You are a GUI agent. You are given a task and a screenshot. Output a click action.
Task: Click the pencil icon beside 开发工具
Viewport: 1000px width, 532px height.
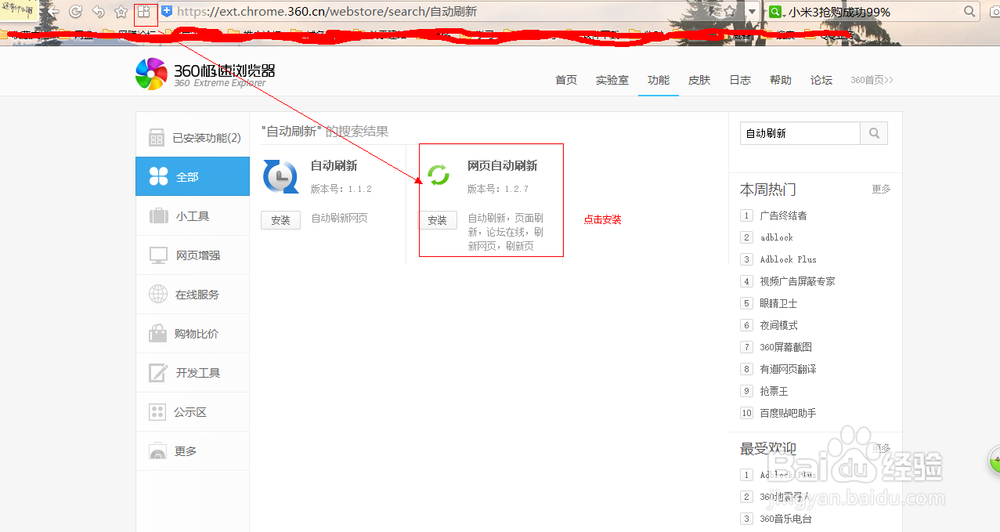coord(158,373)
